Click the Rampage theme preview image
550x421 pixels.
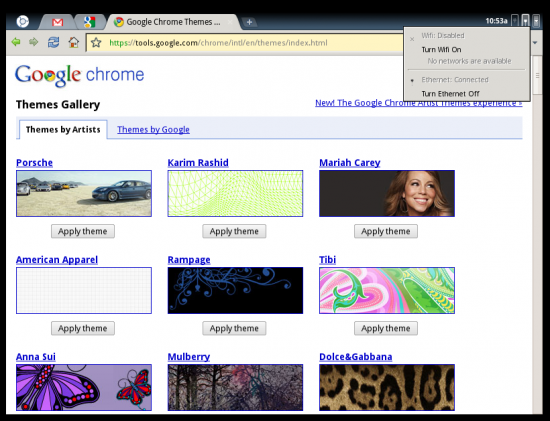point(235,290)
